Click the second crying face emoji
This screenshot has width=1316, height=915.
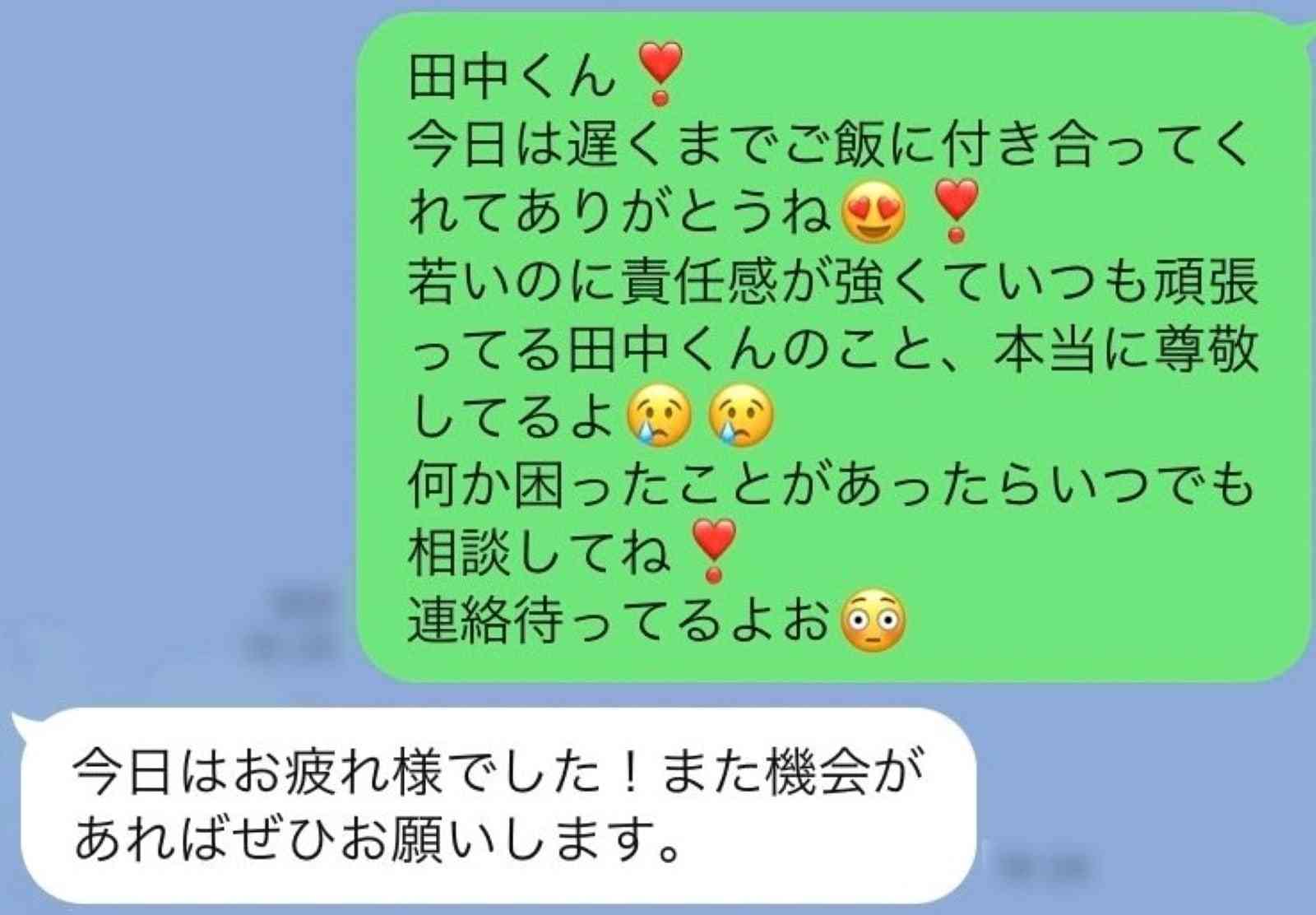coord(741,416)
